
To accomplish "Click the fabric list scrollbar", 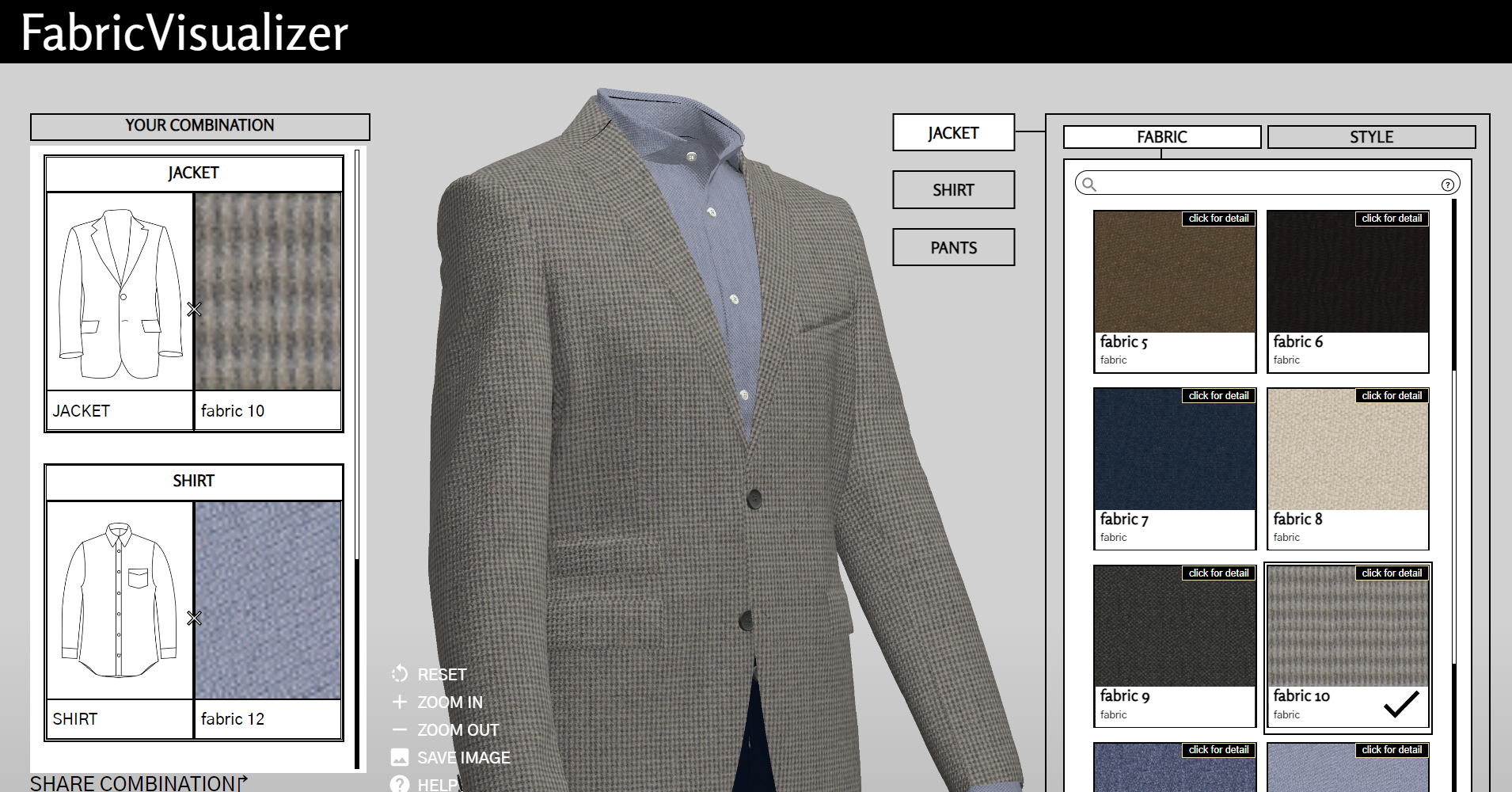I will click(x=1454, y=495).
